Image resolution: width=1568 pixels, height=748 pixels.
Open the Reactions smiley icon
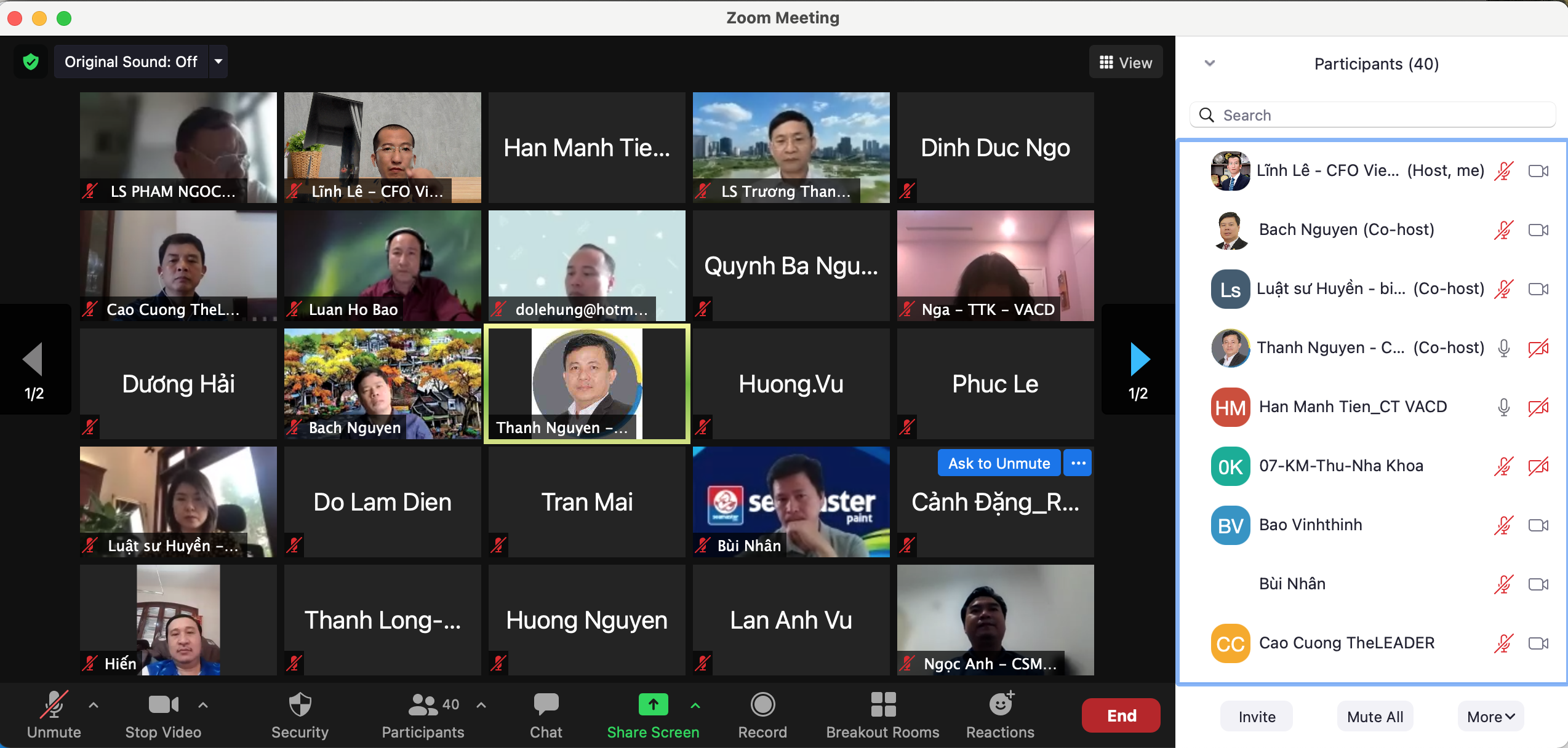tap(1001, 705)
